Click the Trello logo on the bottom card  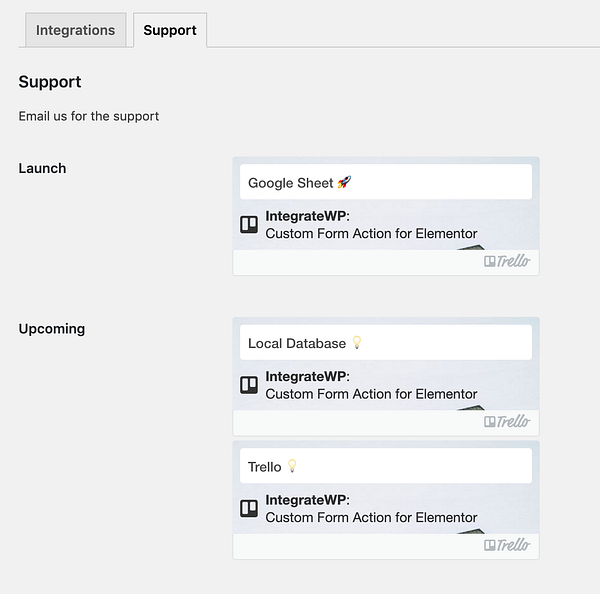click(507, 545)
